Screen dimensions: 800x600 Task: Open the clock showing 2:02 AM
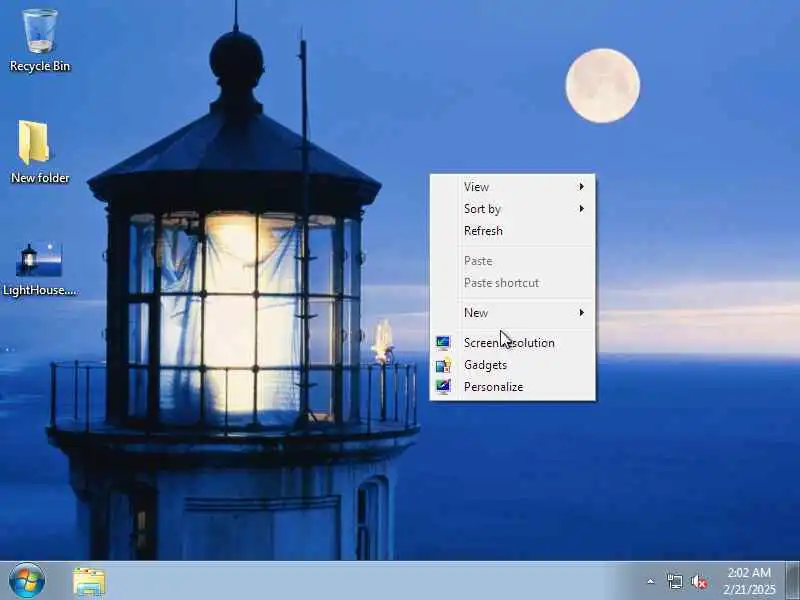click(x=749, y=572)
